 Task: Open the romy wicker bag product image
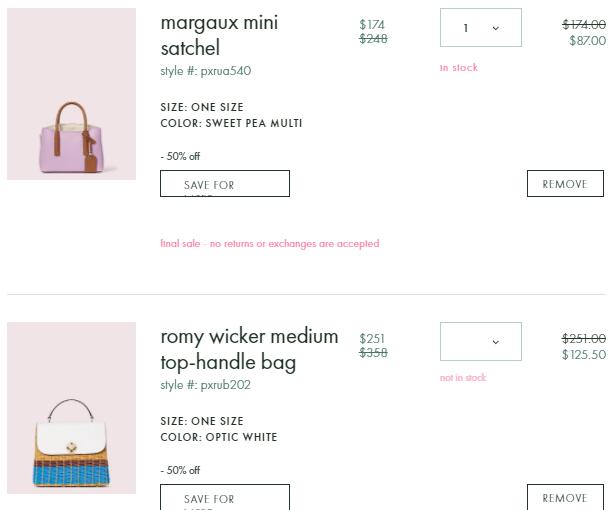point(71,408)
